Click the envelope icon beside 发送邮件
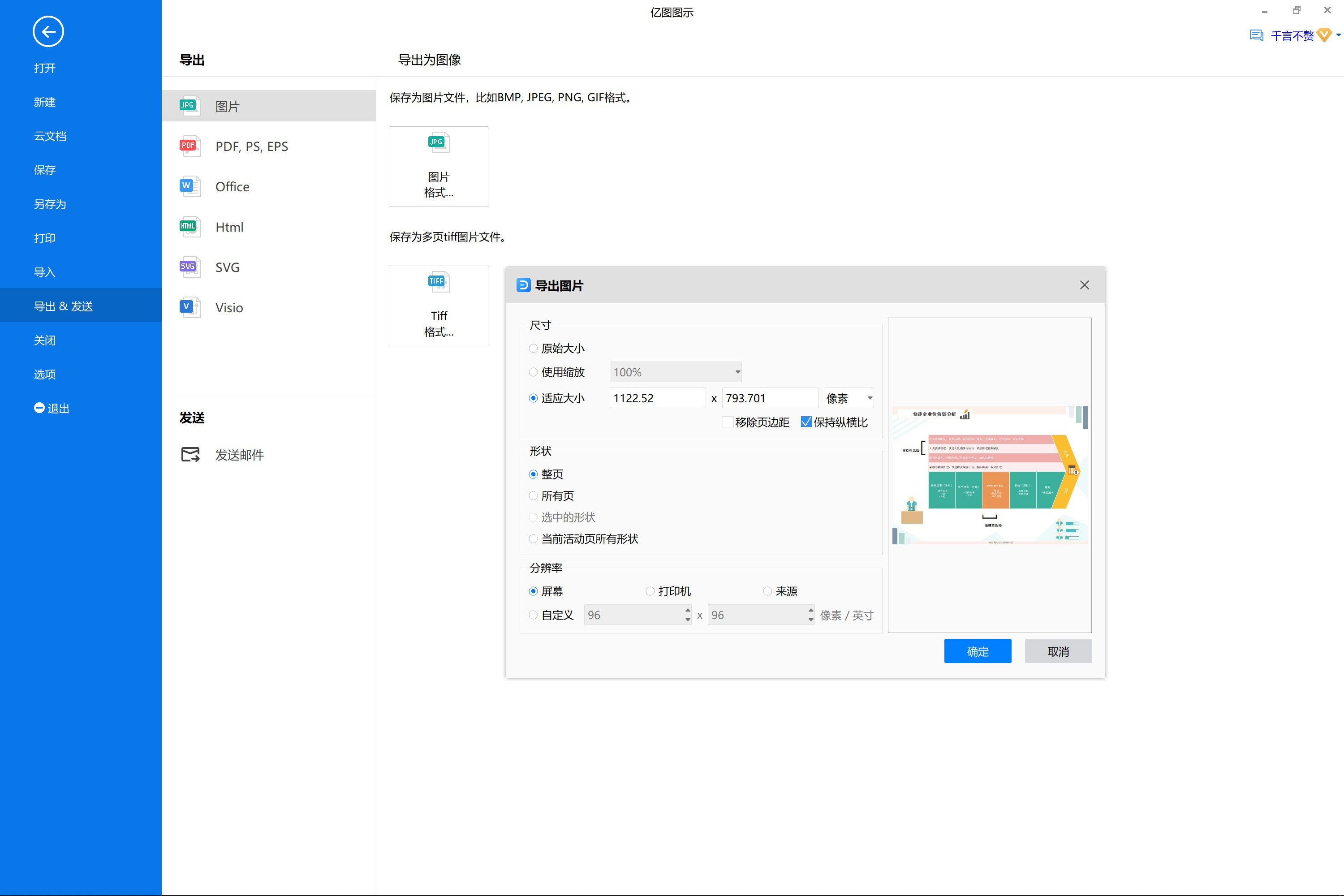Viewport: 1344px width, 896px height. [190, 454]
